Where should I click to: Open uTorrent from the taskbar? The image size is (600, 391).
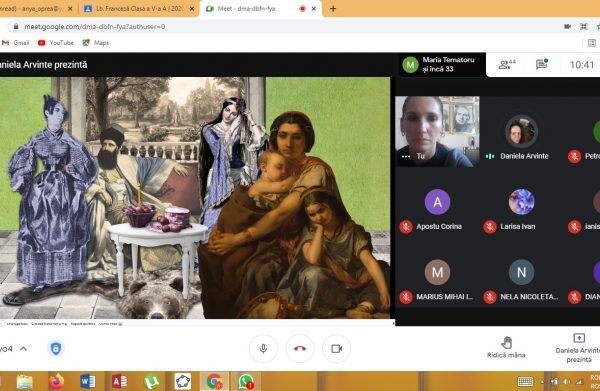pos(152,381)
